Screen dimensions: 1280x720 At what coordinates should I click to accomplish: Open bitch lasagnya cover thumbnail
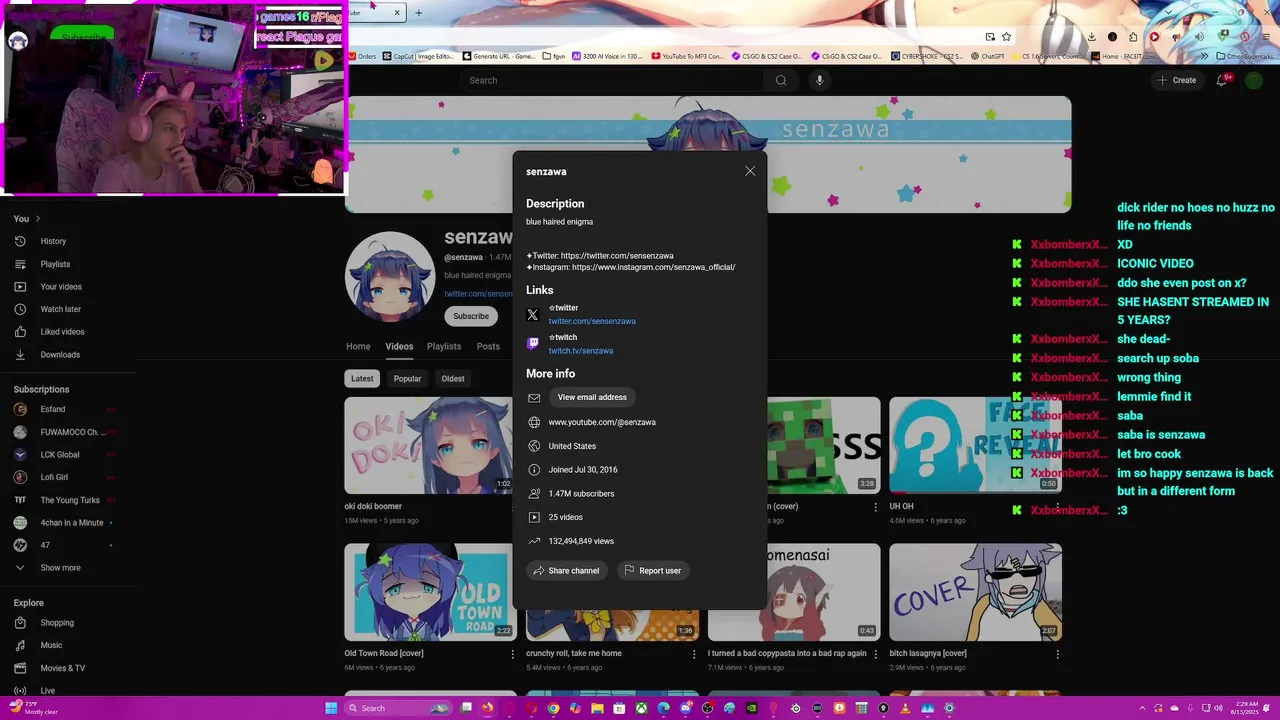point(975,592)
